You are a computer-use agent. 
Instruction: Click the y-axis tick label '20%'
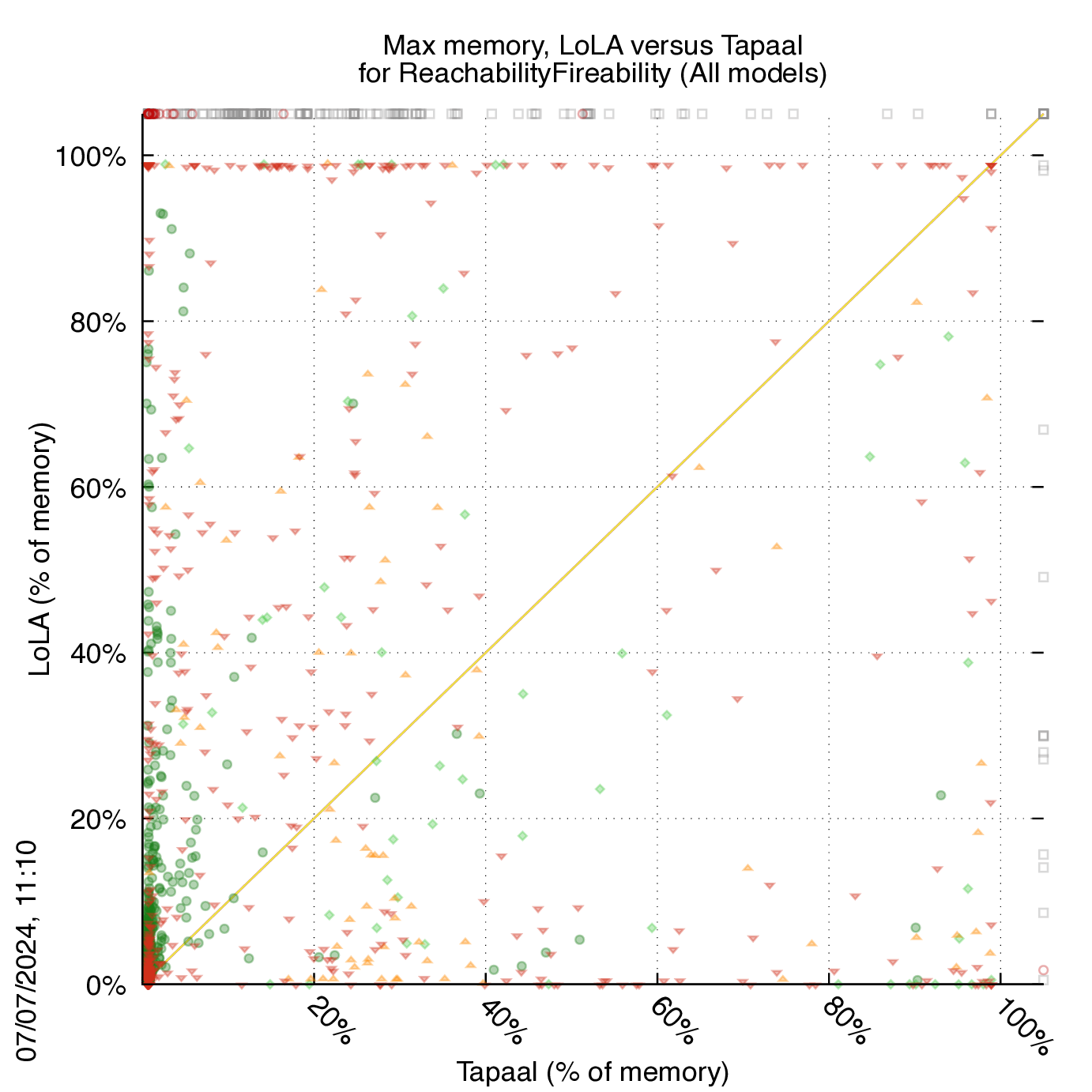click(97, 821)
